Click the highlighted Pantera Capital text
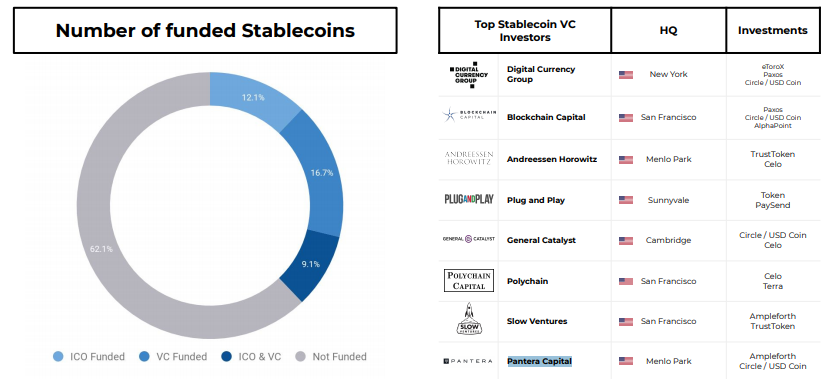Image resolution: width=827 pixels, height=379 pixels. [539, 361]
